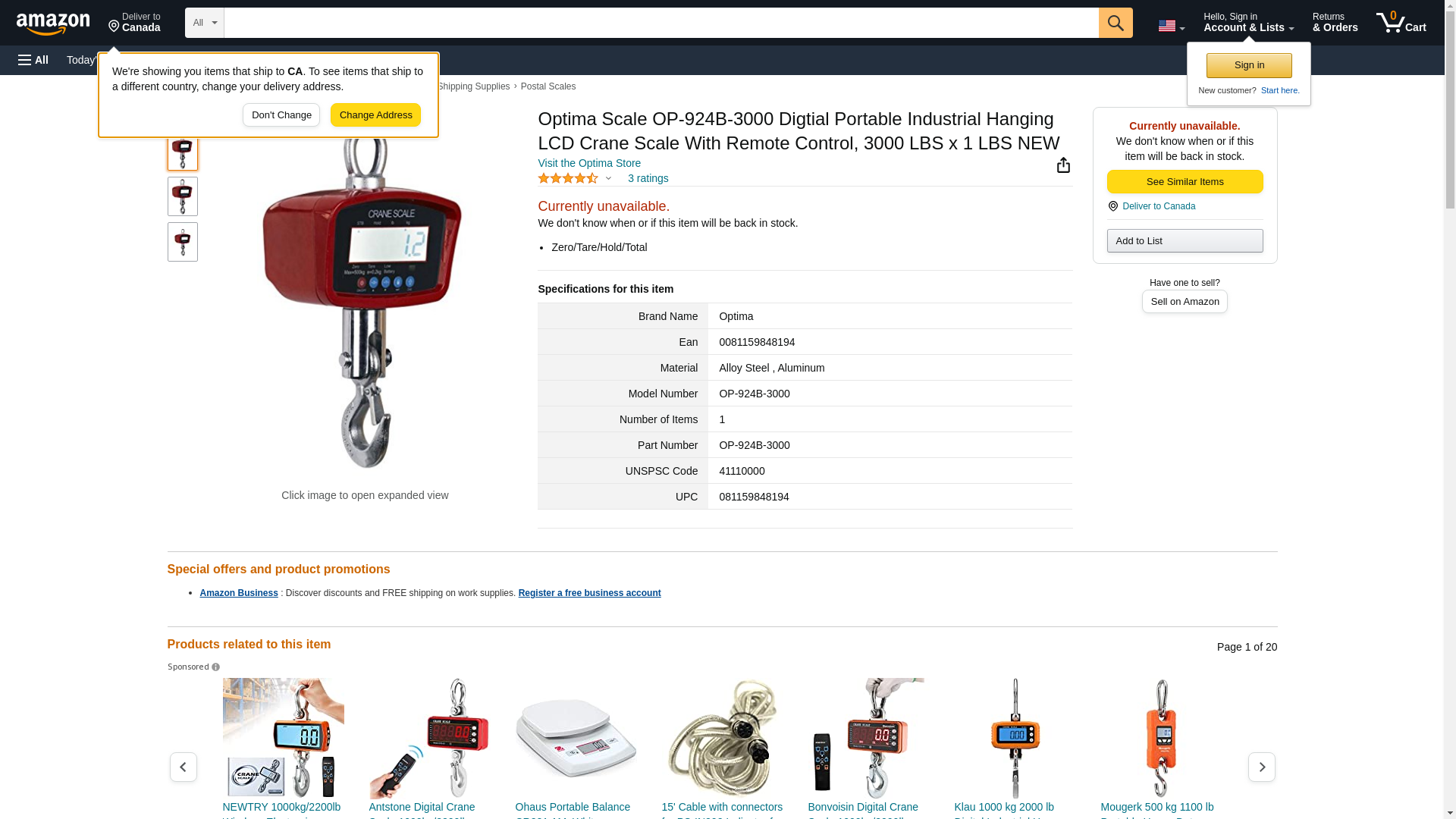Visit the Optima Store link
The height and width of the screenshot is (819, 1456).
coord(589,163)
